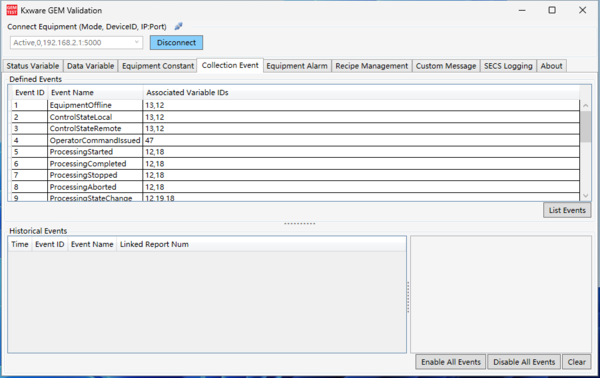Image resolution: width=600 pixels, height=378 pixels.
Task: Click the Clear button
Action: pos(577,362)
